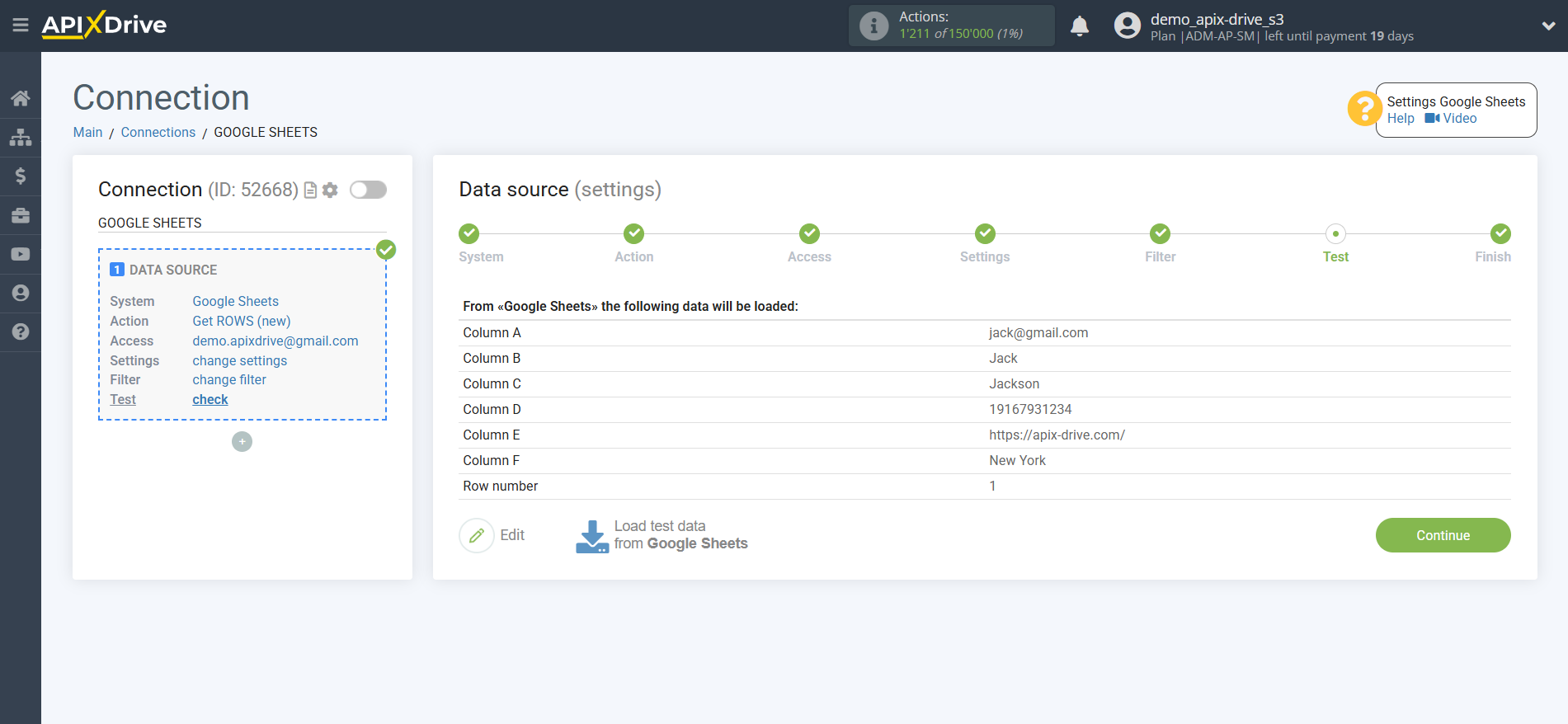Image resolution: width=1568 pixels, height=724 pixels.
Task: Click the orange question mark help icon
Action: point(1364,109)
